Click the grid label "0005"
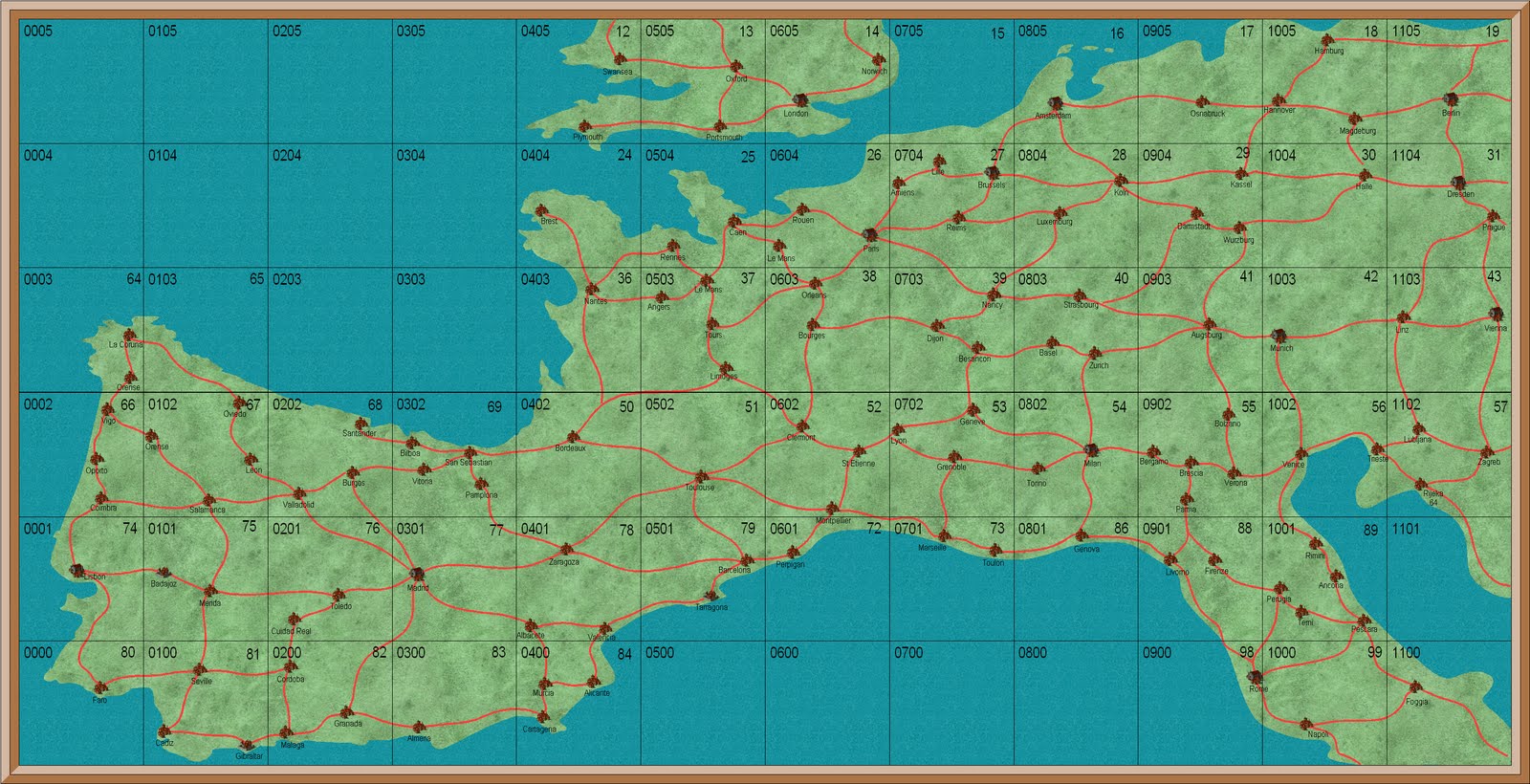 click(x=38, y=32)
